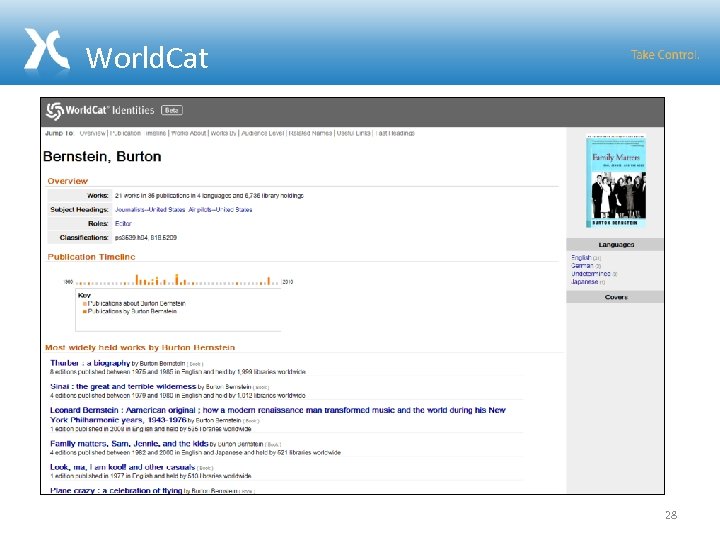The height and width of the screenshot is (540, 720).
Task: Jump to Works About section
Action: pos(189,133)
